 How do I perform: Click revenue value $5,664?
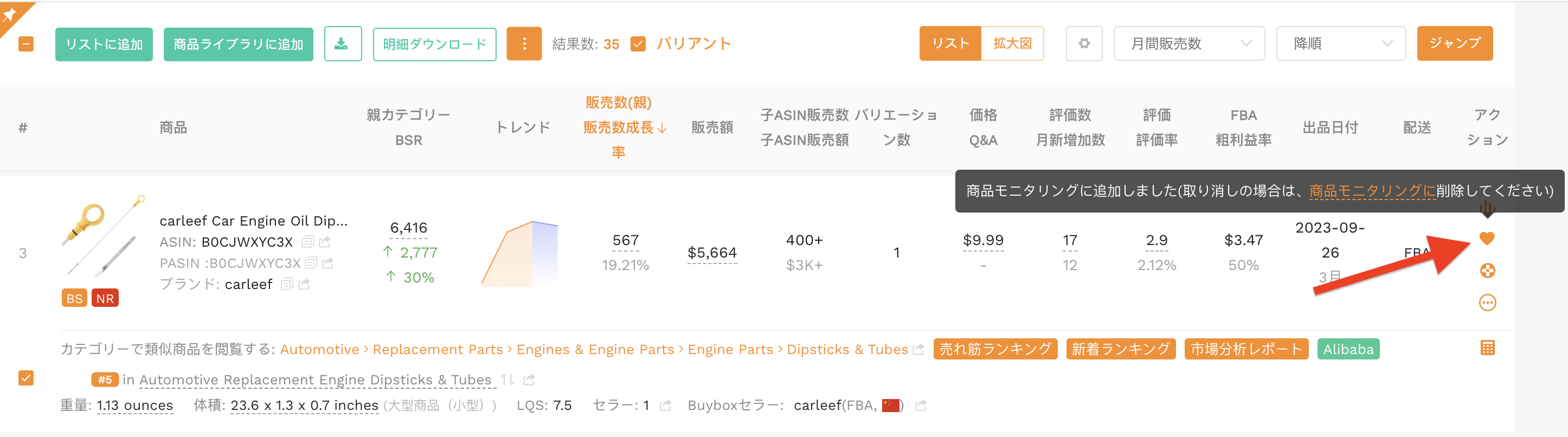711,253
